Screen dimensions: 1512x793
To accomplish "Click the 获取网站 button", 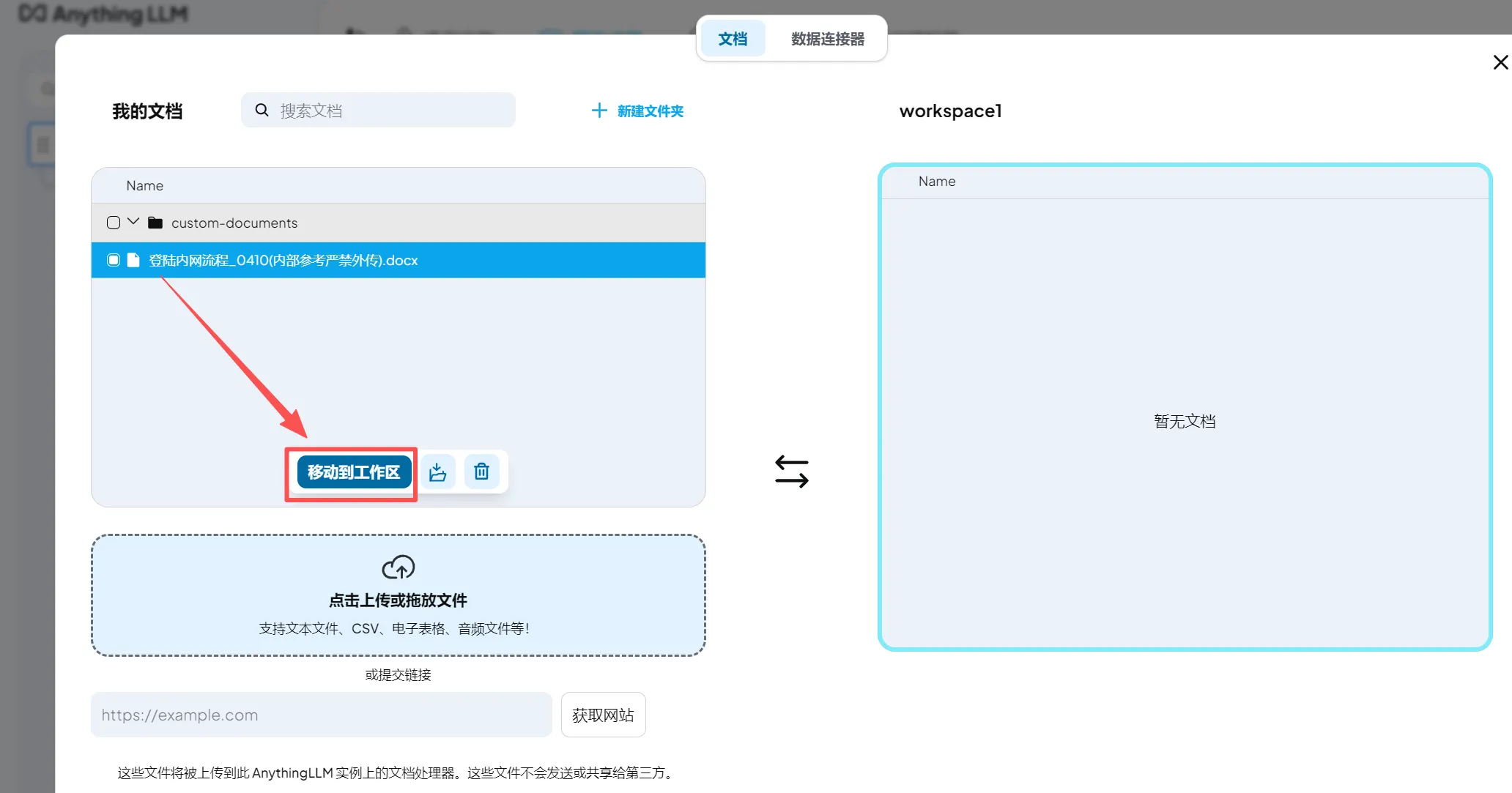I will click(x=603, y=715).
